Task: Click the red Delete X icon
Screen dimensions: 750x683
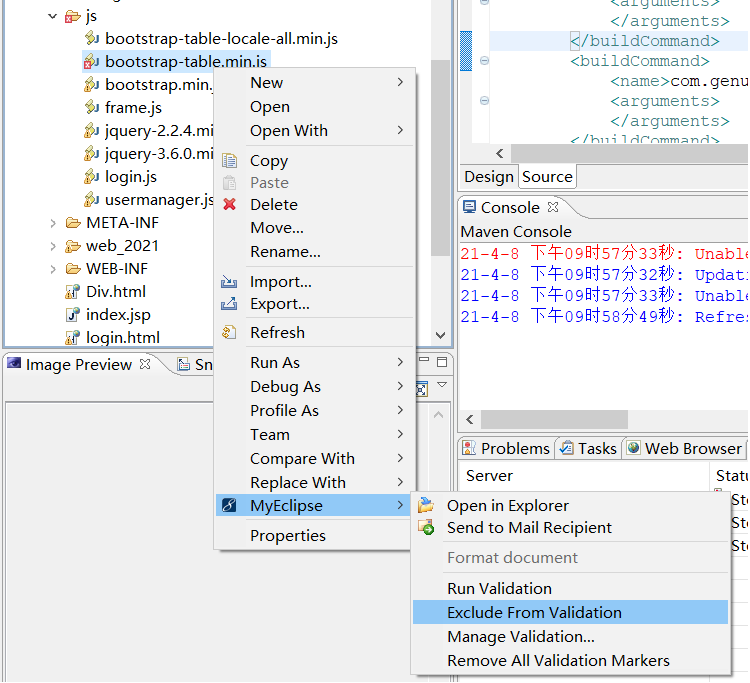Action: (230, 204)
